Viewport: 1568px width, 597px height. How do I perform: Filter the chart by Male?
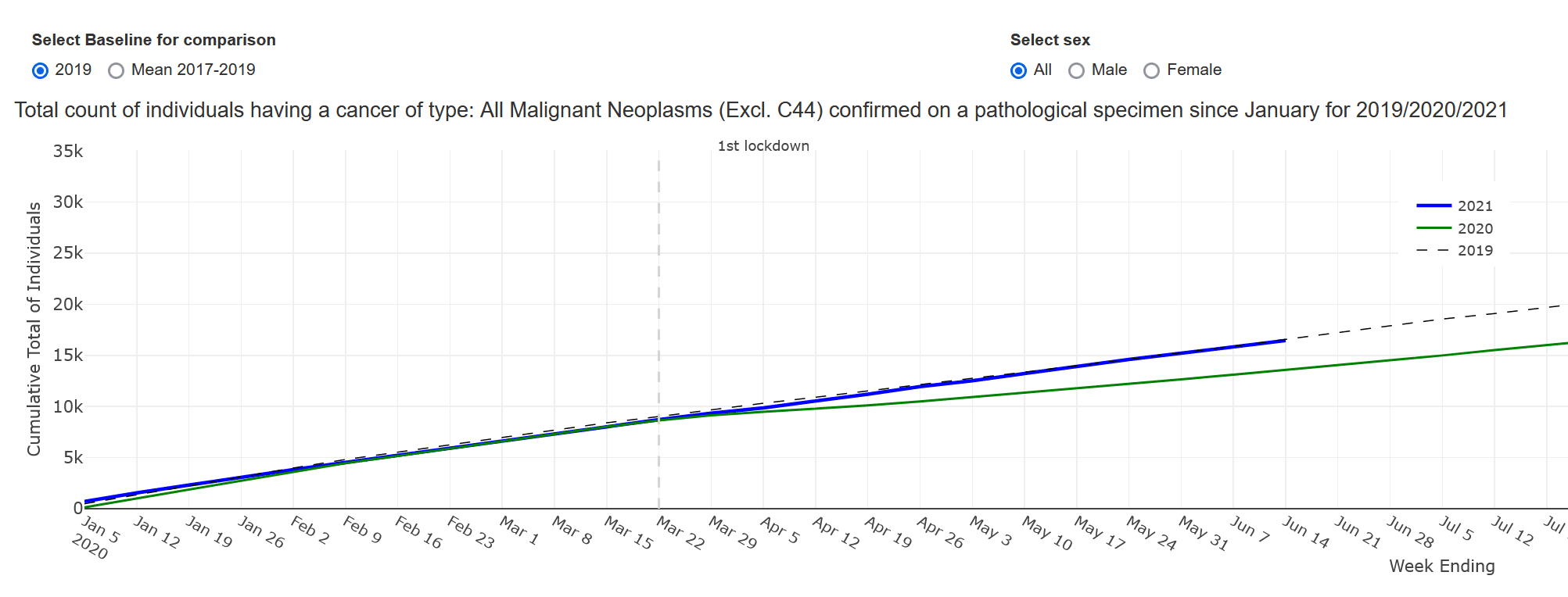click(1077, 70)
